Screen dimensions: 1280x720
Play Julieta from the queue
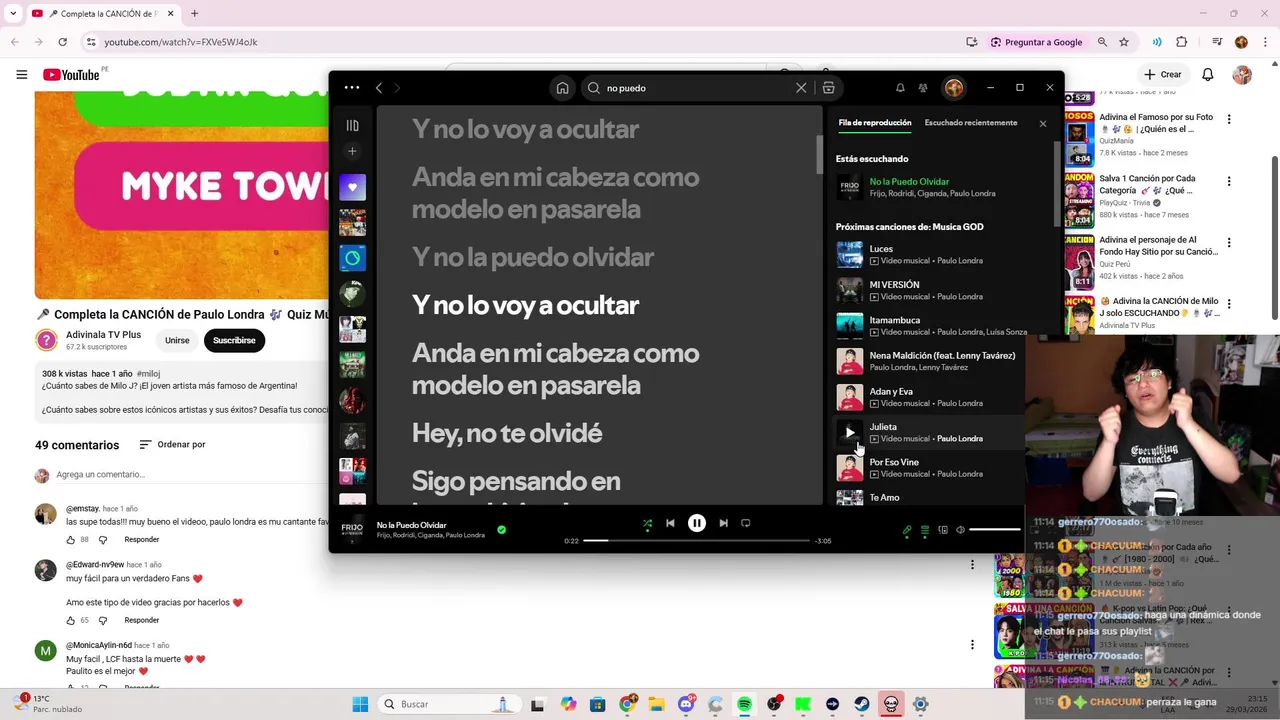point(849,433)
